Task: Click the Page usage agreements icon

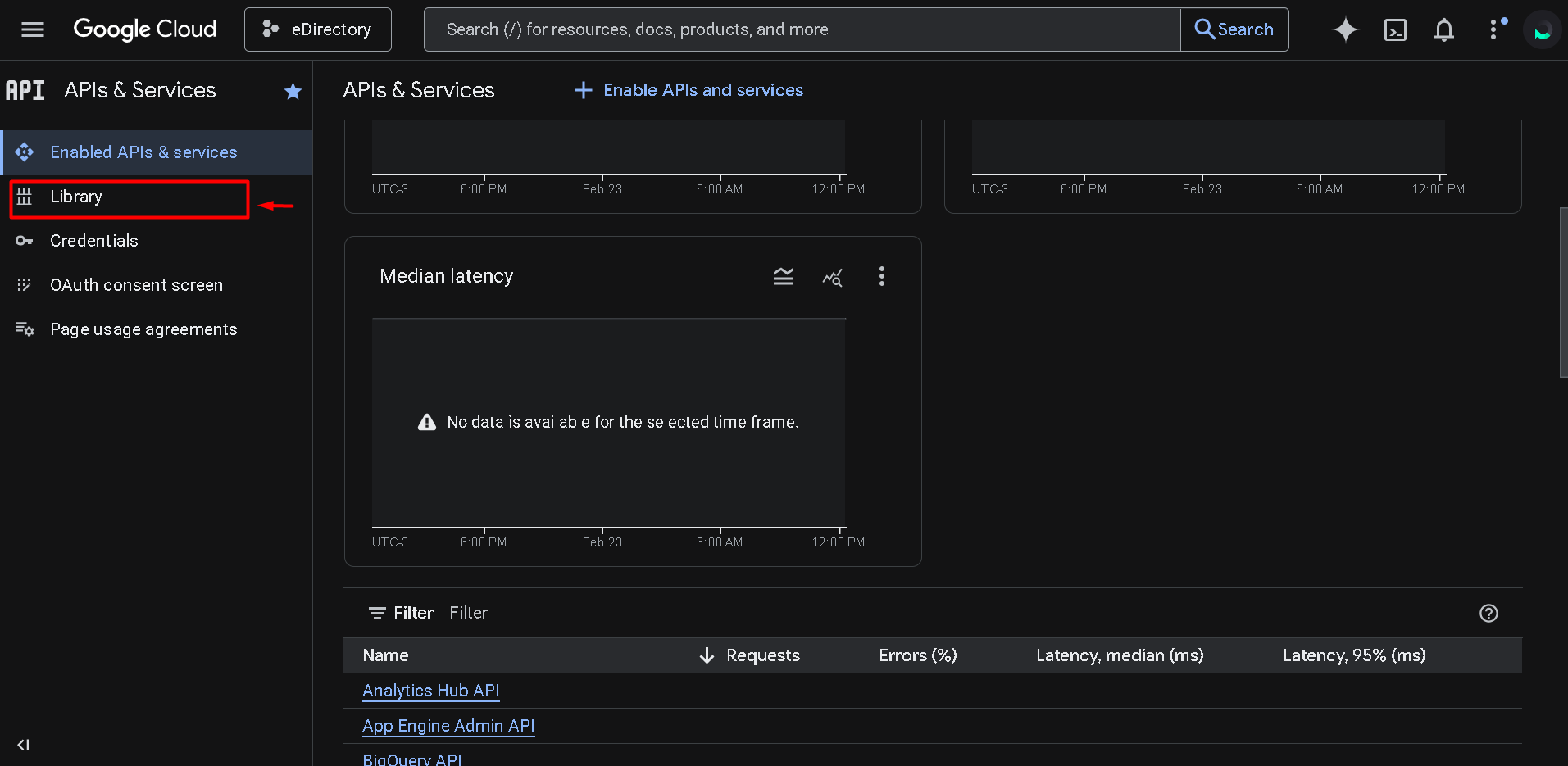Action: (x=25, y=329)
